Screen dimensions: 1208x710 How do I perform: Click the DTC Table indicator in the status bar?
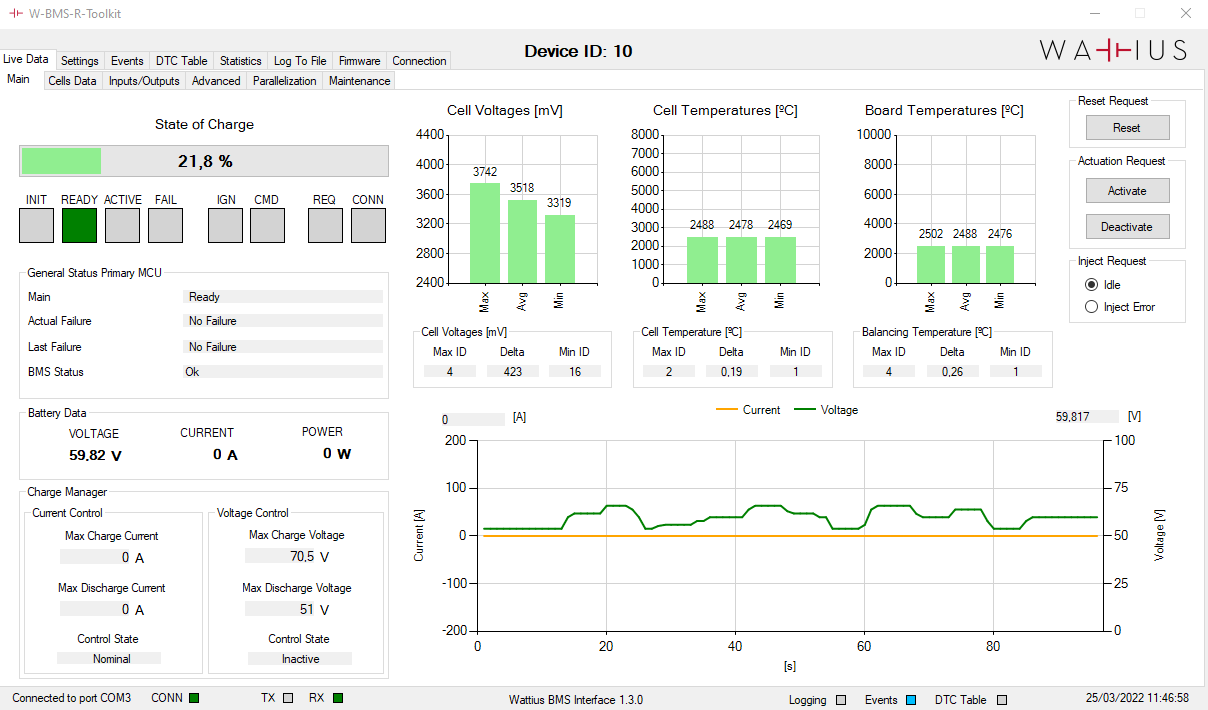tap(1002, 700)
